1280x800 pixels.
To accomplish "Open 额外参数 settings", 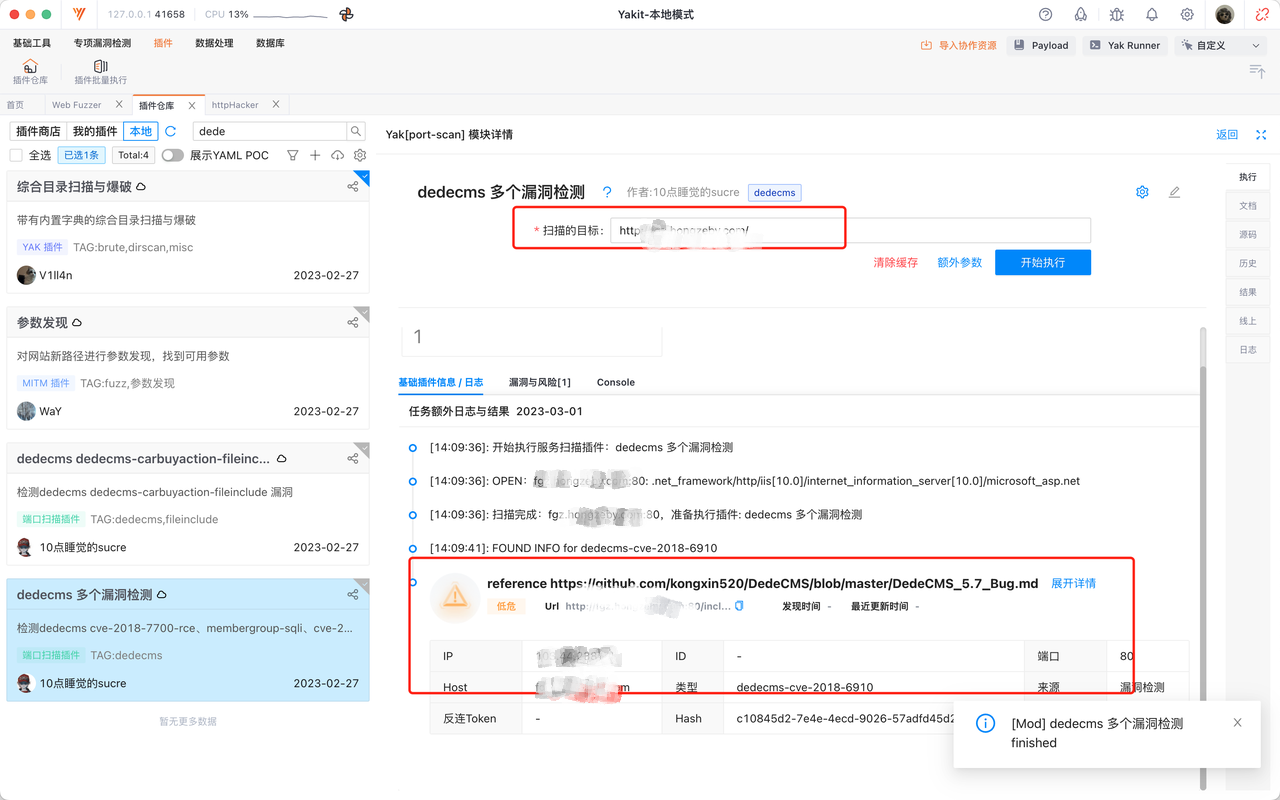I will (x=959, y=262).
